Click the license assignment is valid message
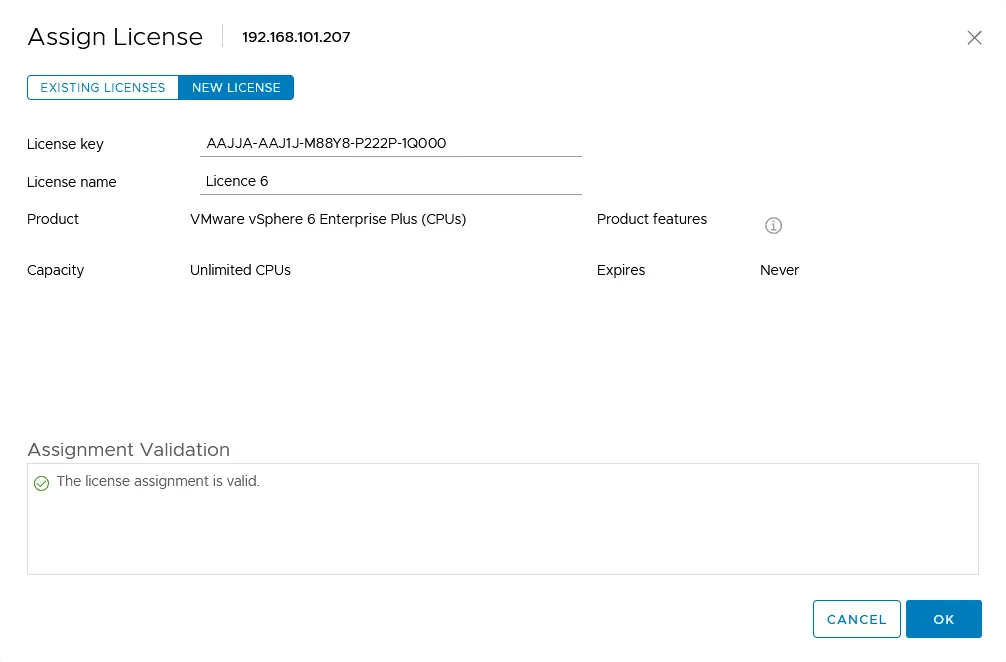1006x662 pixels. [x=158, y=482]
